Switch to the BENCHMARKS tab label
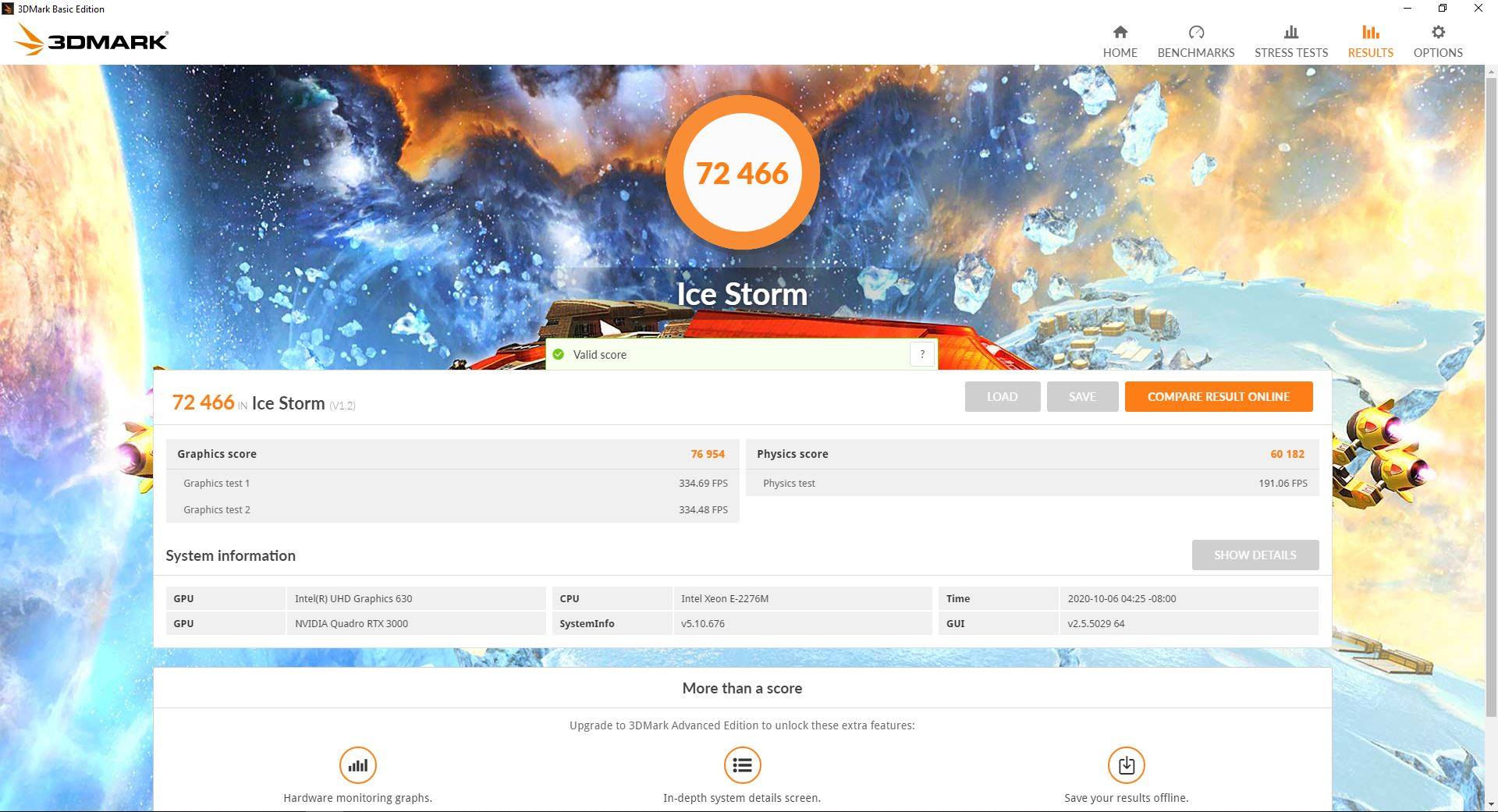The width and height of the screenshot is (1498, 812). pos(1196,53)
